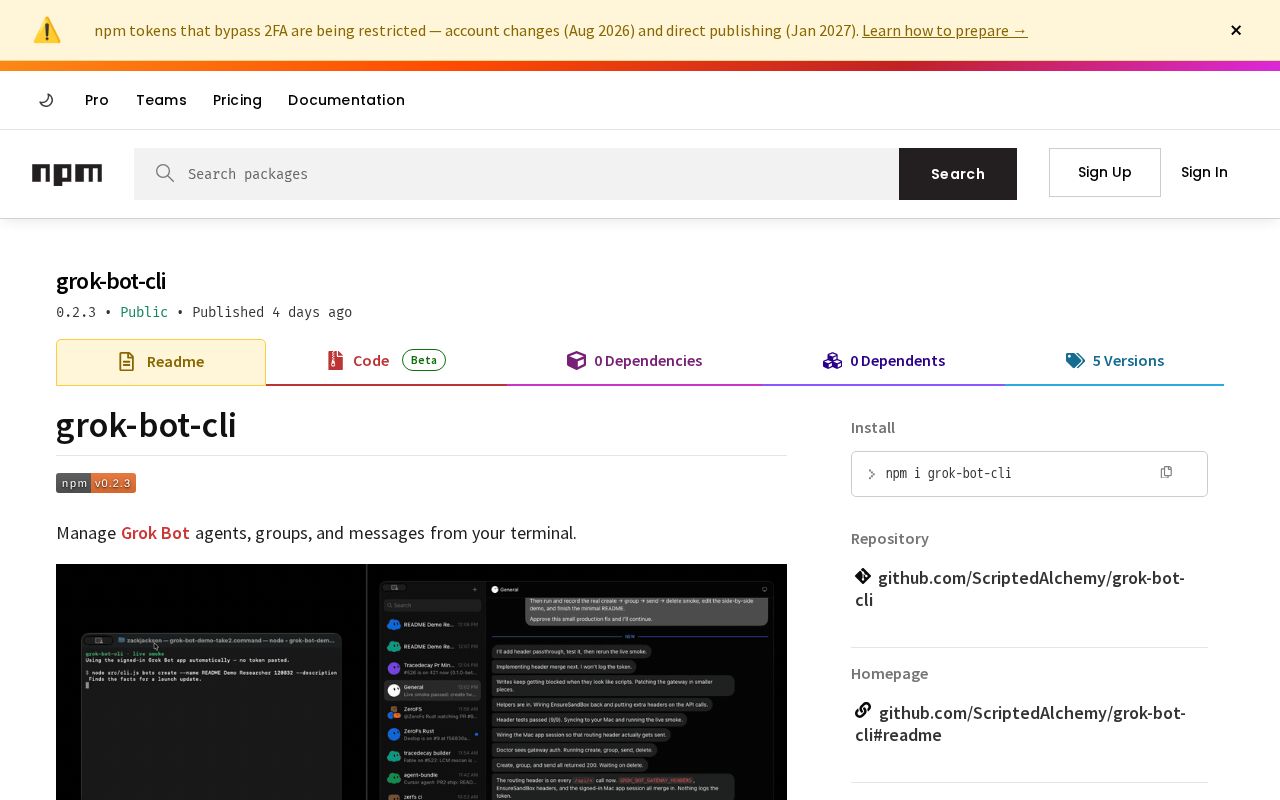The height and width of the screenshot is (800, 1280).
Task: Click the magnifier icon in search box
Action: point(165,173)
